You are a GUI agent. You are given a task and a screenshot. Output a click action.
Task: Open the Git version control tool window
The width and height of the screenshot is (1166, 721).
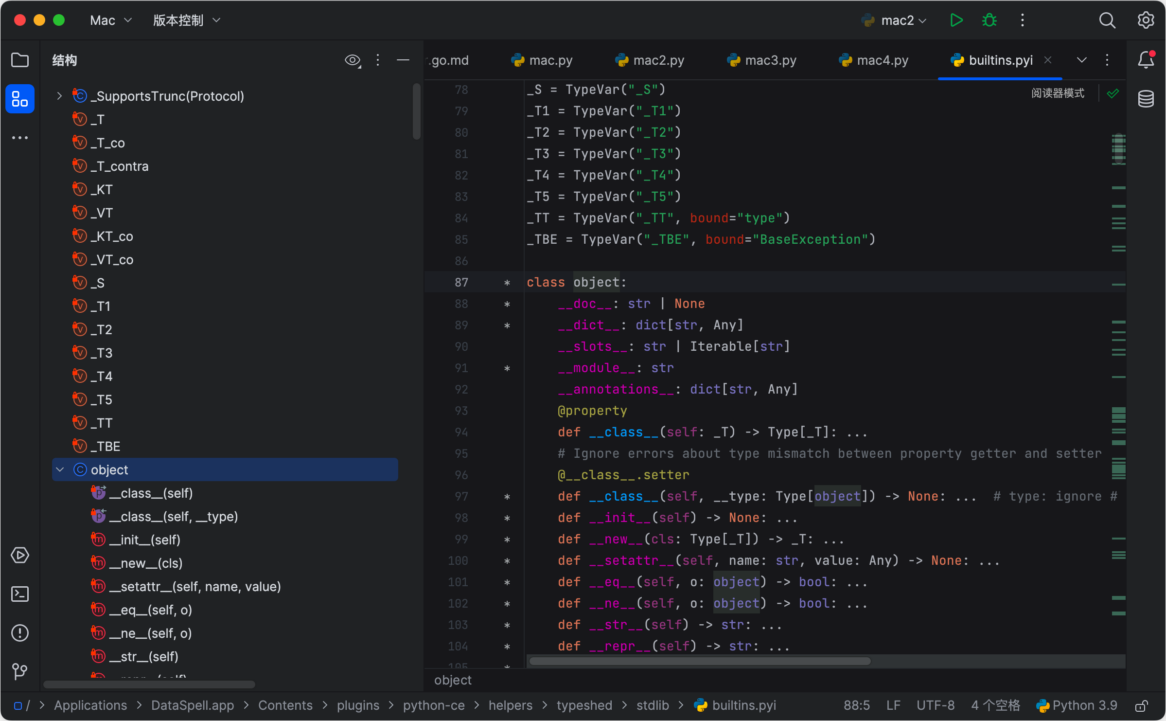pyautogui.click(x=20, y=671)
